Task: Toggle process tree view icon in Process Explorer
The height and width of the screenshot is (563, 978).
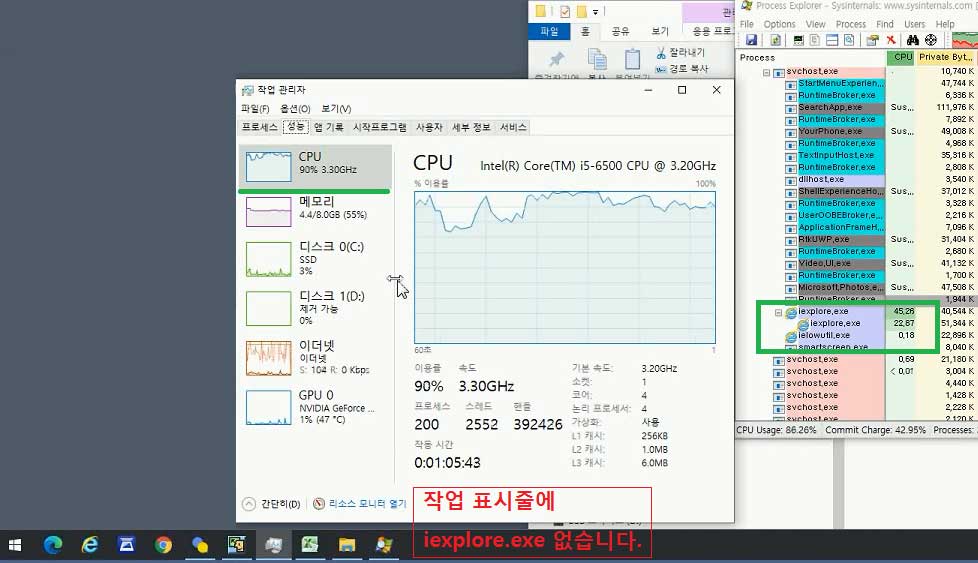Action: tap(815, 41)
